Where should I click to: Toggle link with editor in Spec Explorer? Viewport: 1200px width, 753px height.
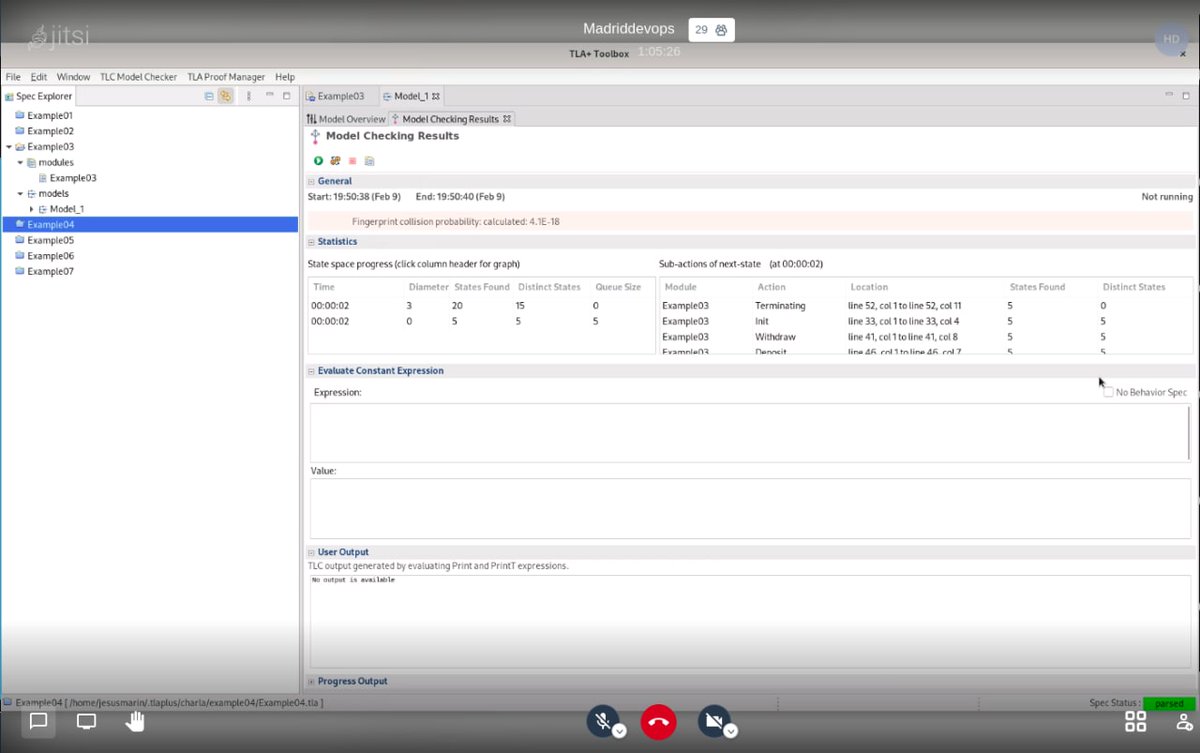(x=226, y=96)
